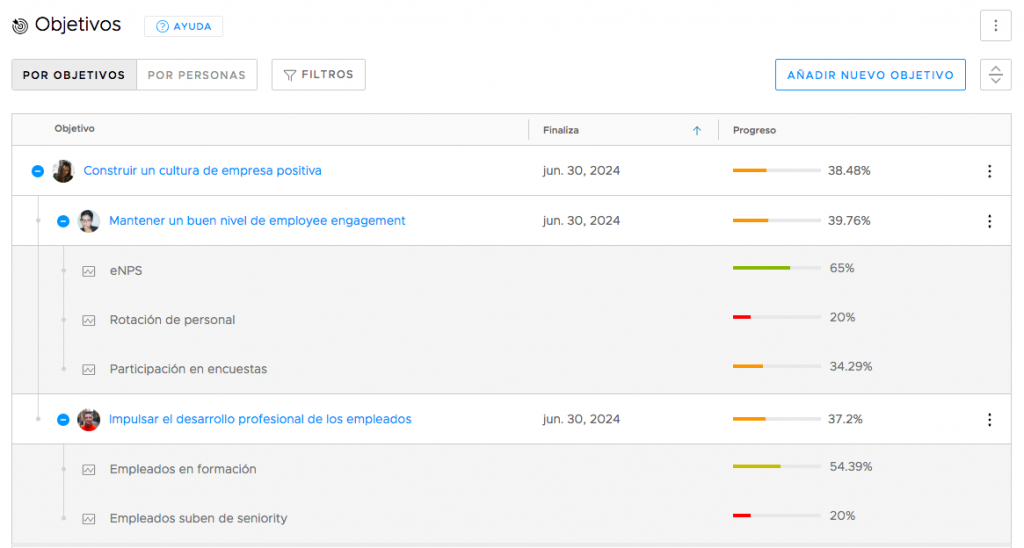Image resolution: width=1024 pixels, height=548 pixels.
Task: Click the jun. 30, 2024 date on Construir row
Action: tap(581, 170)
